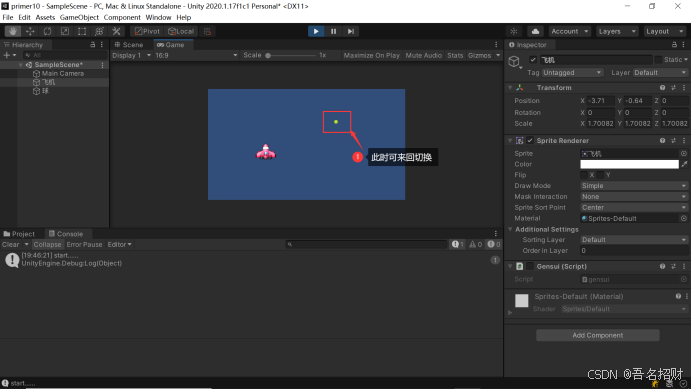The height and width of the screenshot is (389, 692).
Task: Enable Flip X checkbox
Action: [x=584, y=175]
